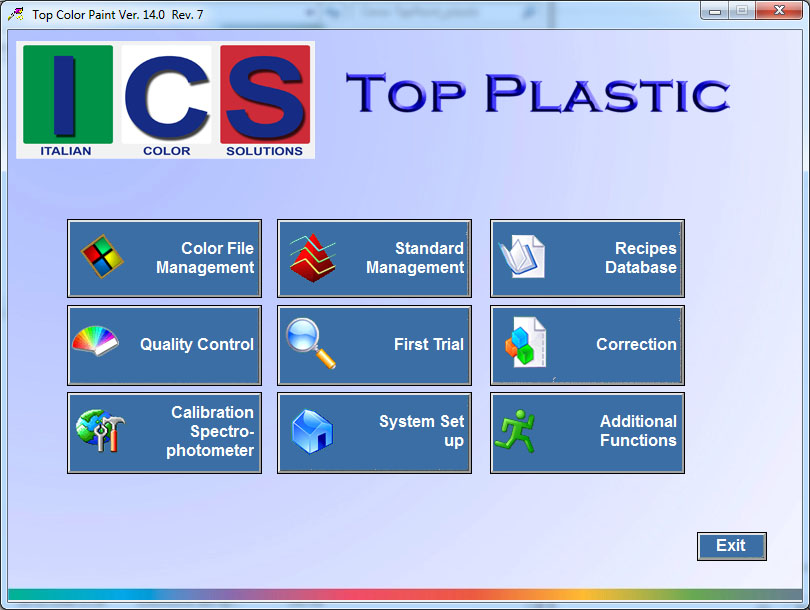Viewport: 810px width, 610px height.
Task: Open Additional Functions via the green running-man icon
Action: (x=515, y=431)
